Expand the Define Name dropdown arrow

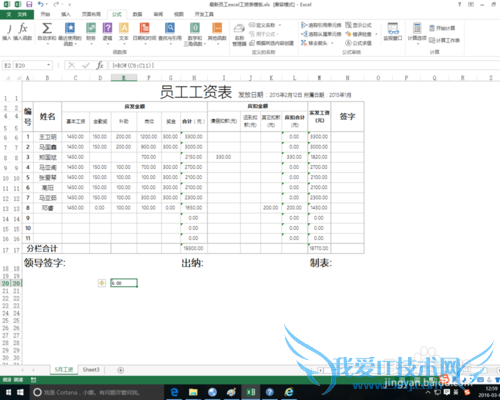coord(280,25)
